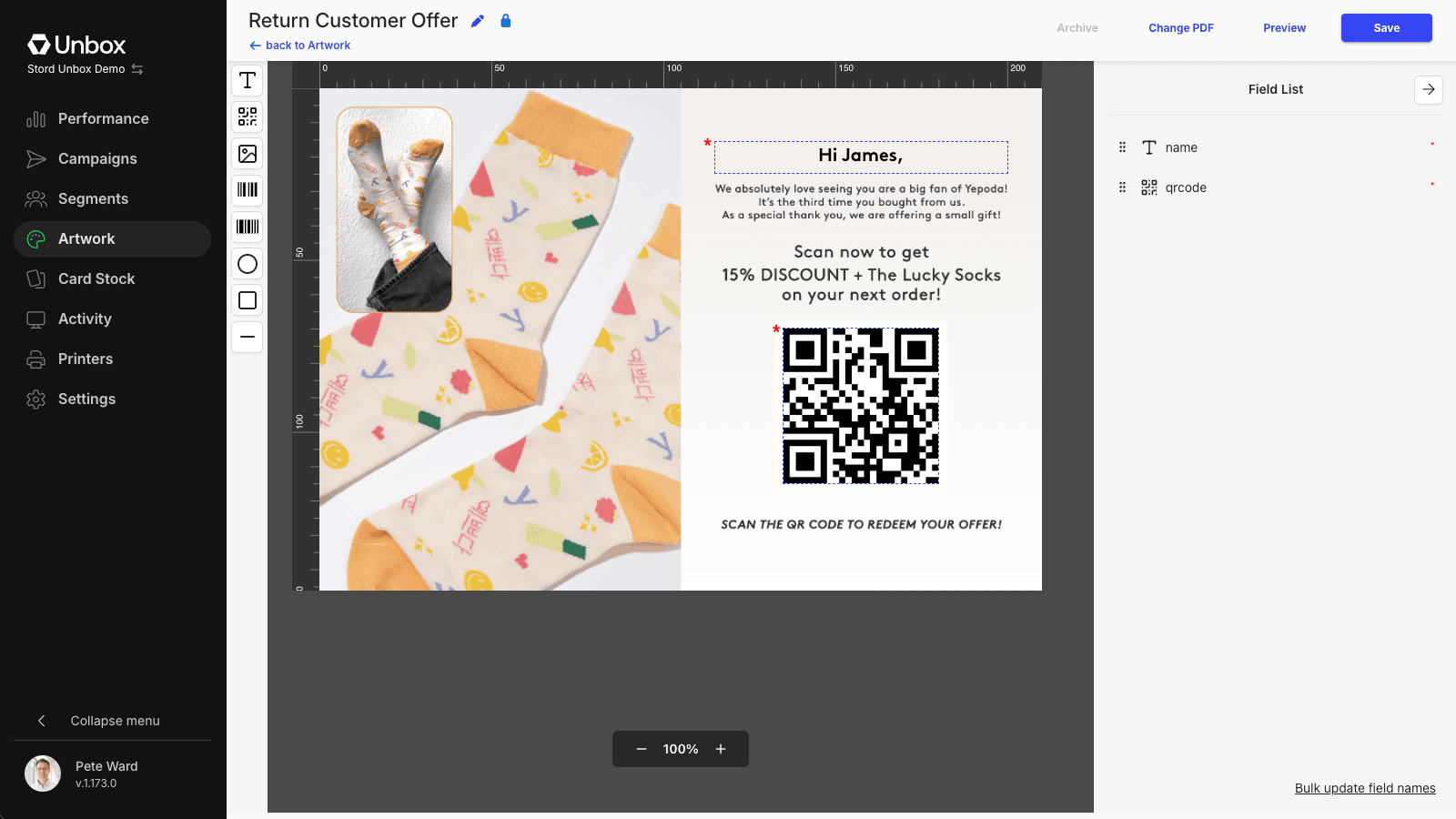The image size is (1456, 819).
Task: Select the Text tool in the toolbar
Action: 248,81
